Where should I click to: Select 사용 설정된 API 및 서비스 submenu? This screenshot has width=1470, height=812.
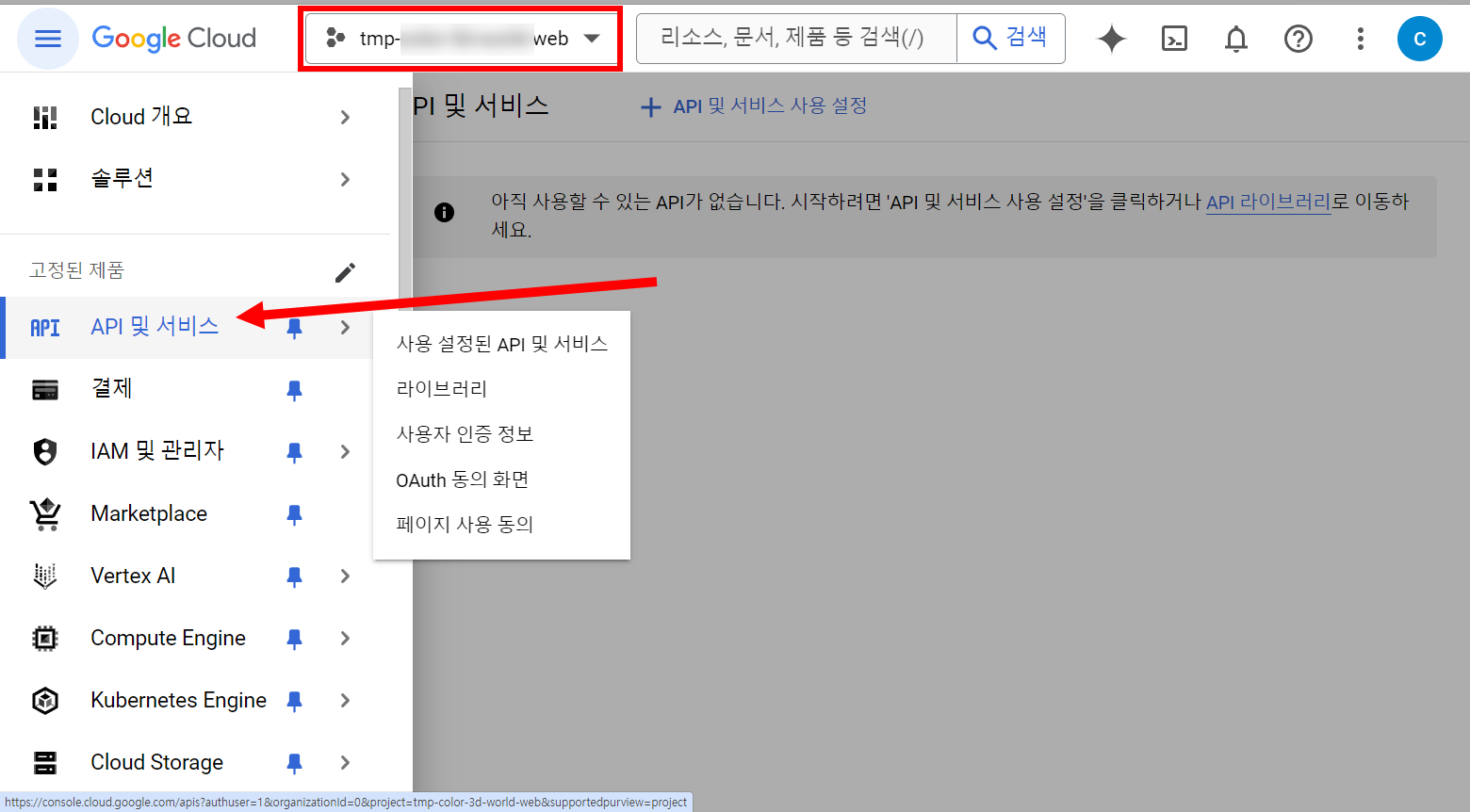click(501, 344)
